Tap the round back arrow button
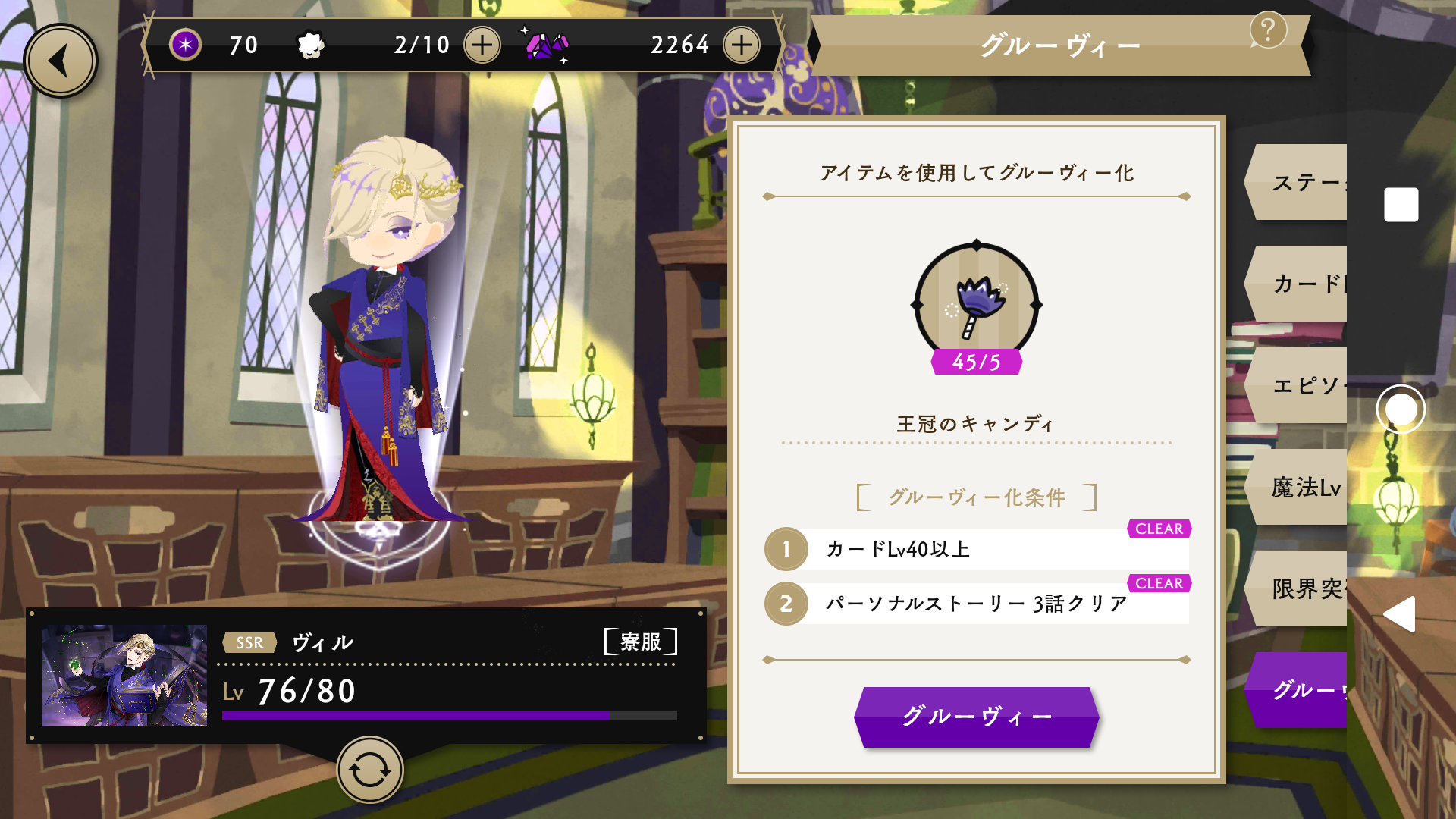This screenshot has height=819, width=1456. pyautogui.click(x=61, y=61)
